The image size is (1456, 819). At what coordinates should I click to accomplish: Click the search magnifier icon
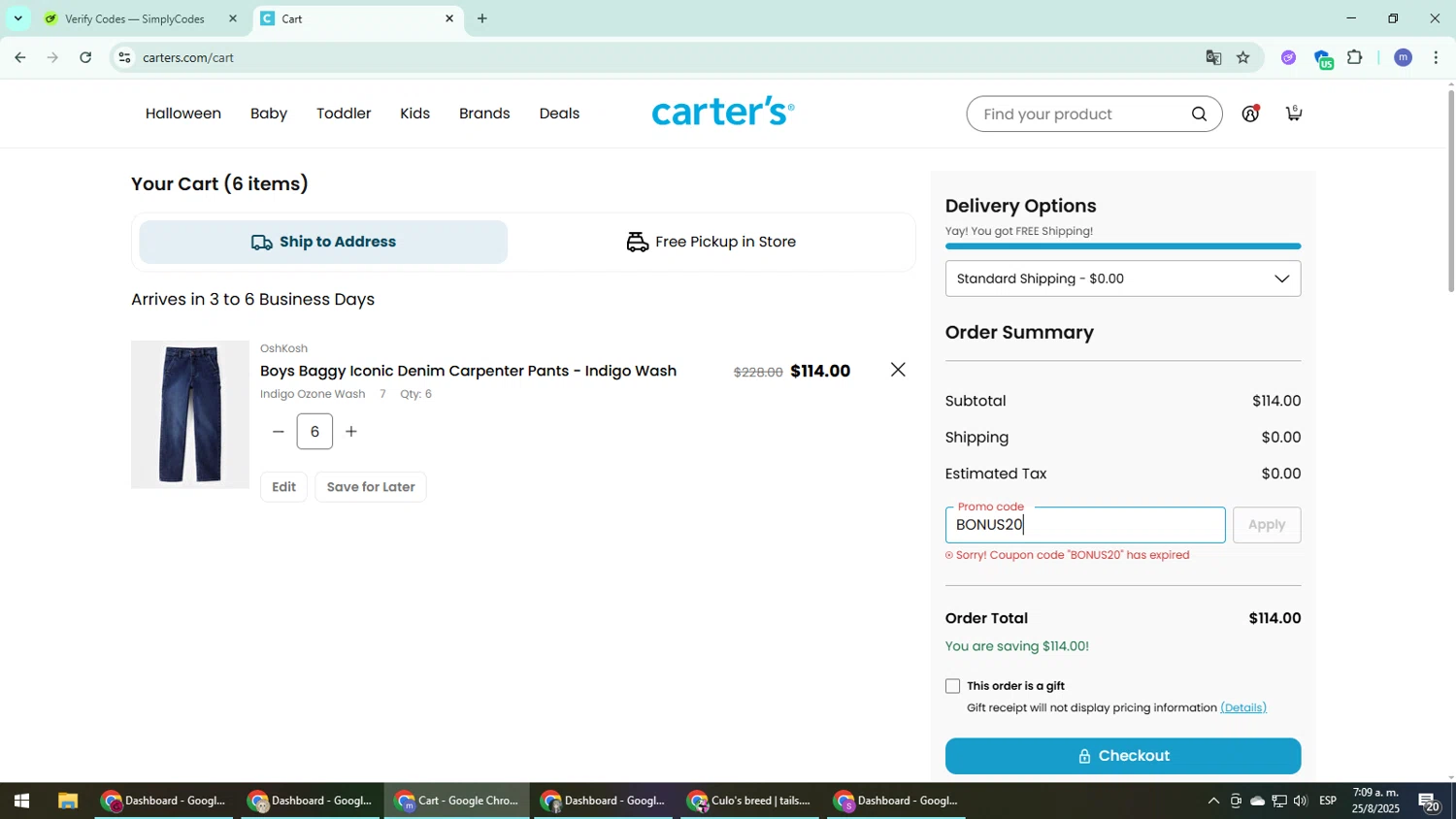click(x=1199, y=115)
